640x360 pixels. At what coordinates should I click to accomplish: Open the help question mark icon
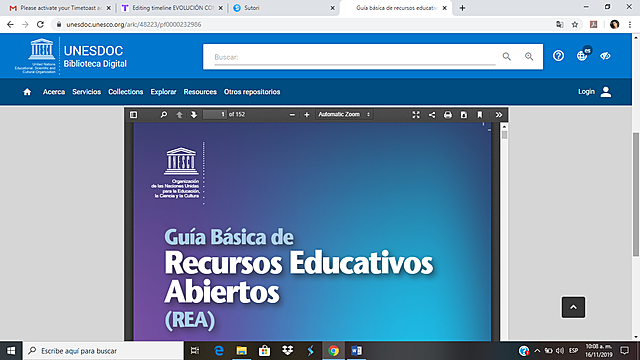click(558, 56)
